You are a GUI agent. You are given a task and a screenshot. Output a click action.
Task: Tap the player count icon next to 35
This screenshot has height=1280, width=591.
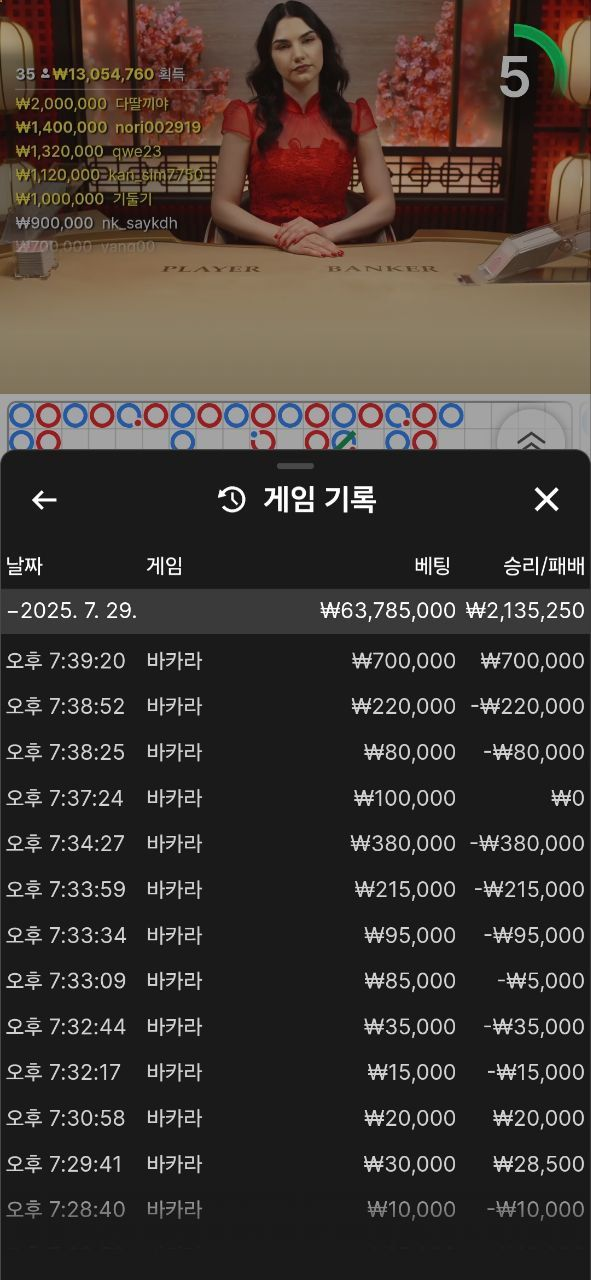click(x=45, y=74)
